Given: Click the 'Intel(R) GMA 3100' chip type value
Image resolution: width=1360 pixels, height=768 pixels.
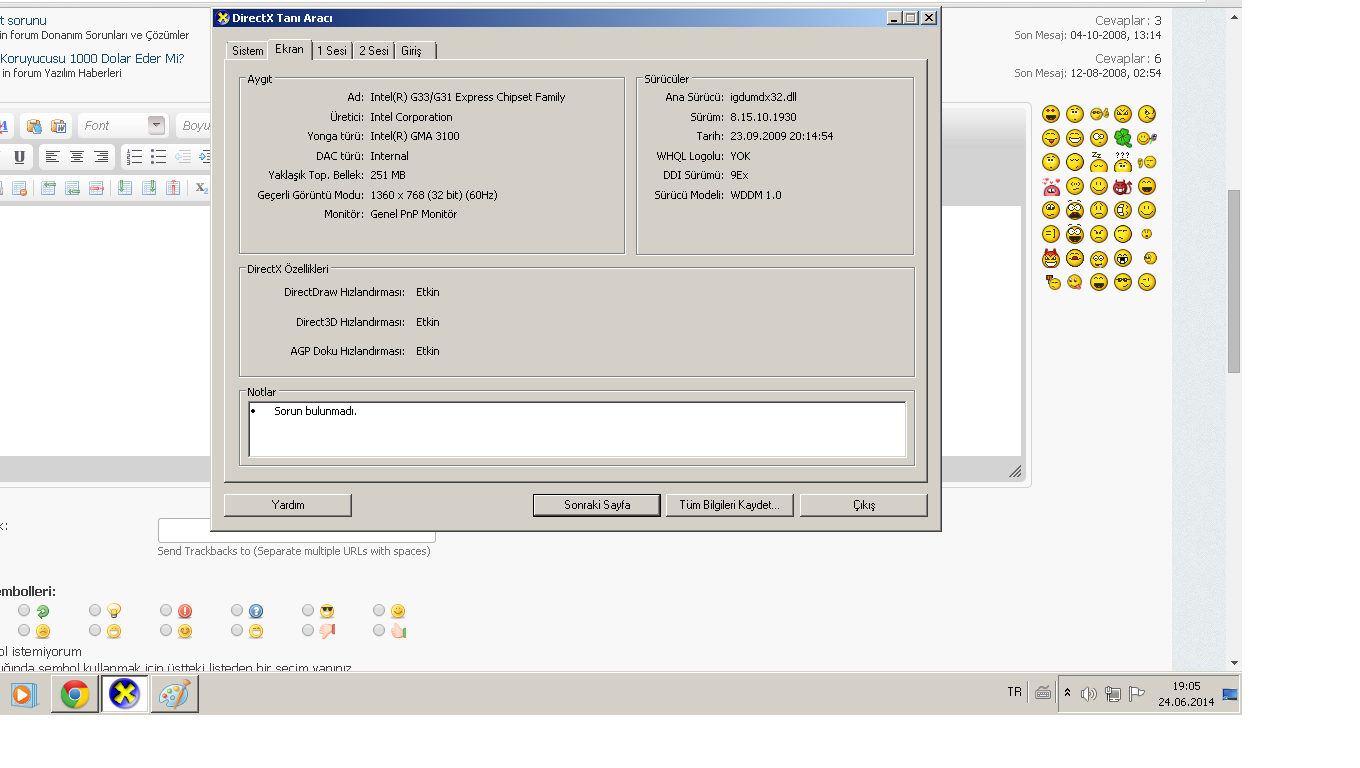Looking at the screenshot, I should [415, 136].
